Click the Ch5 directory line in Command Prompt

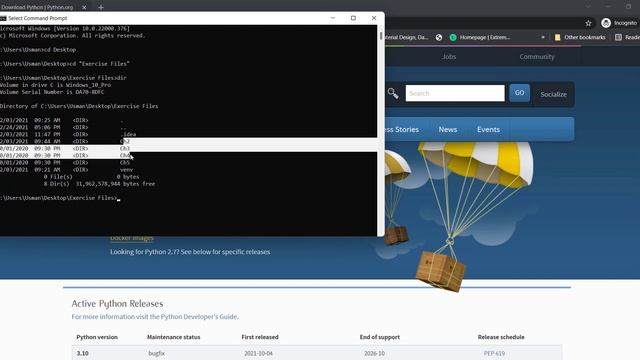coord(65,162)
